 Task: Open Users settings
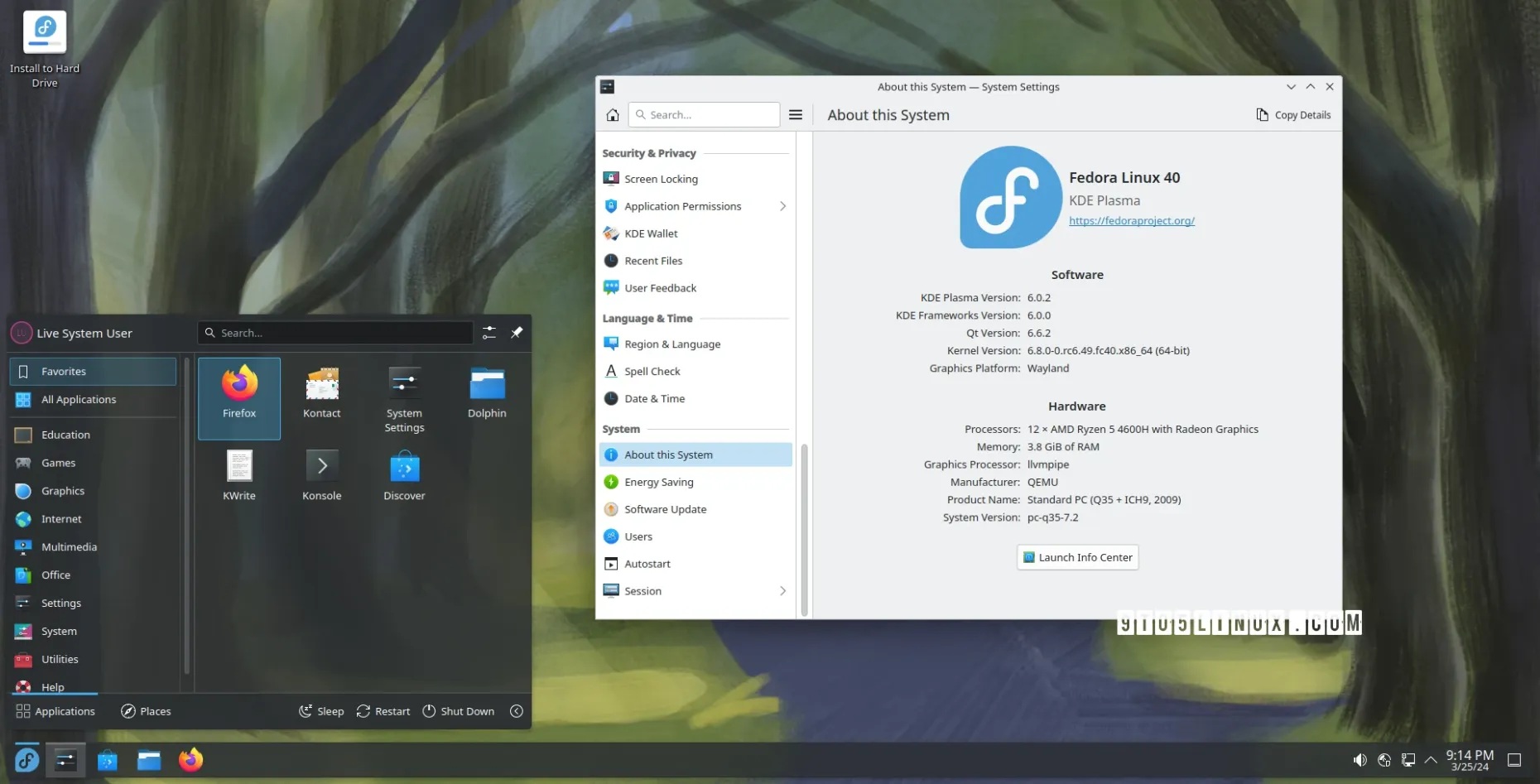(x=695, y=536)
